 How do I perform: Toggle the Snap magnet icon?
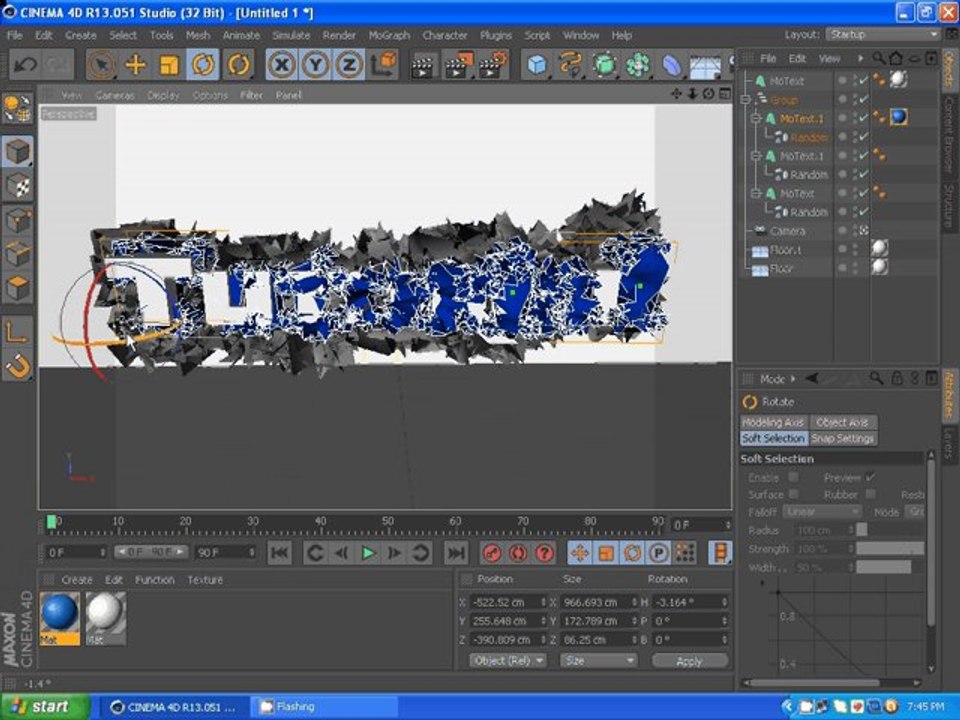tap(17, 367)
